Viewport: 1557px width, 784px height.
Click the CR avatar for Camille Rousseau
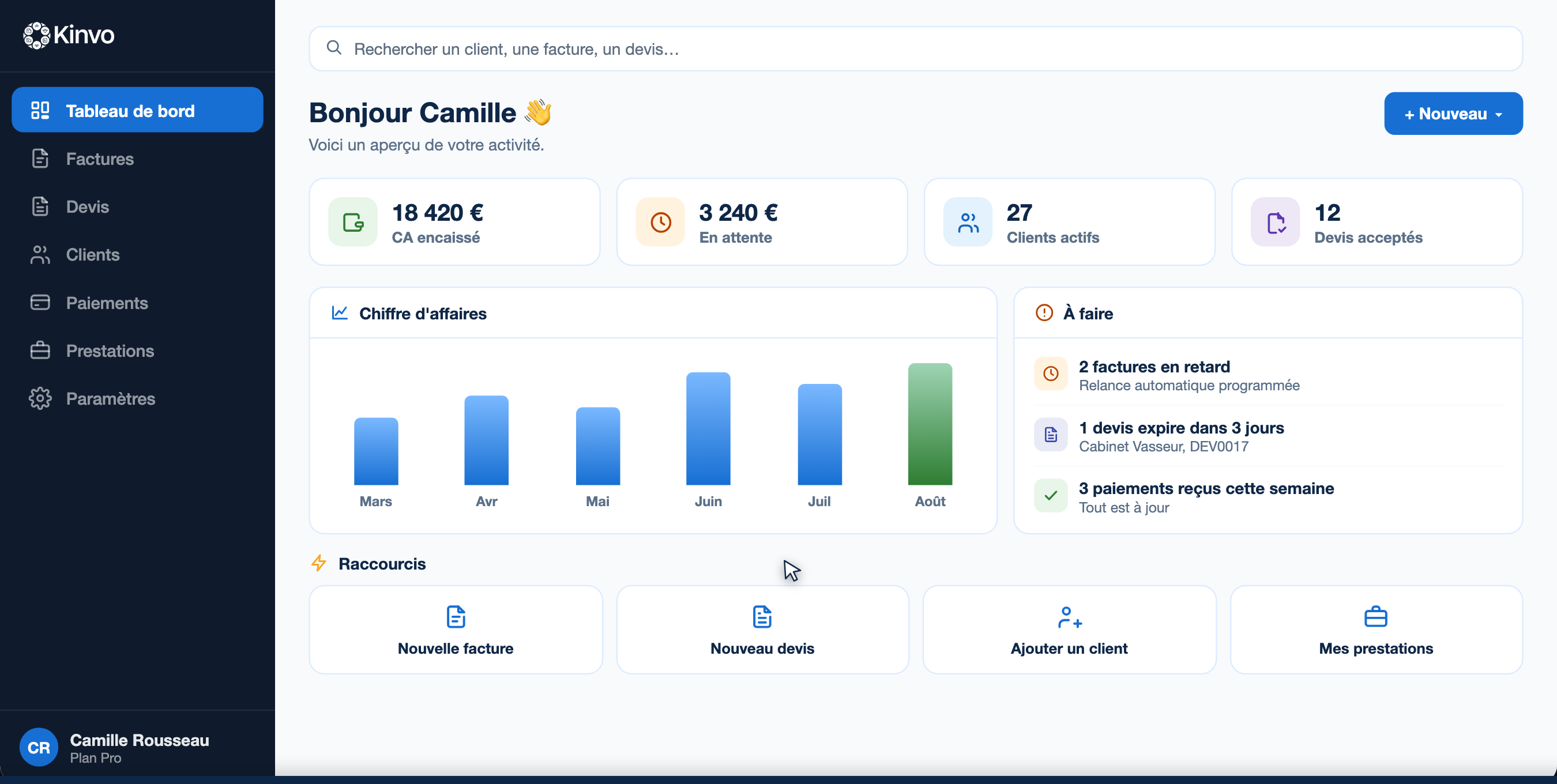pos(39,747)
